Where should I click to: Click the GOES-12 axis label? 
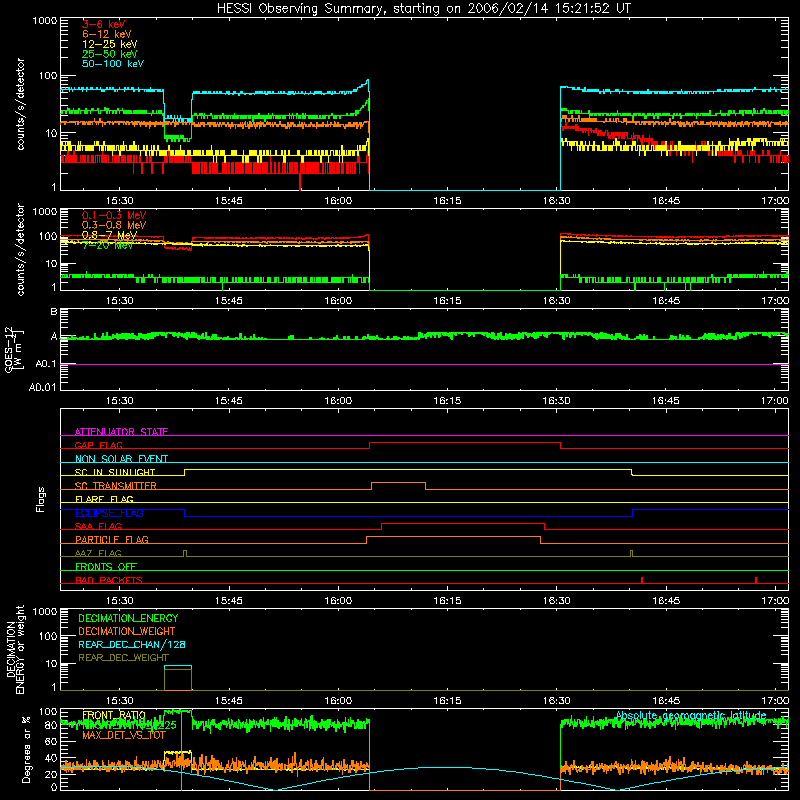[13, 349]
